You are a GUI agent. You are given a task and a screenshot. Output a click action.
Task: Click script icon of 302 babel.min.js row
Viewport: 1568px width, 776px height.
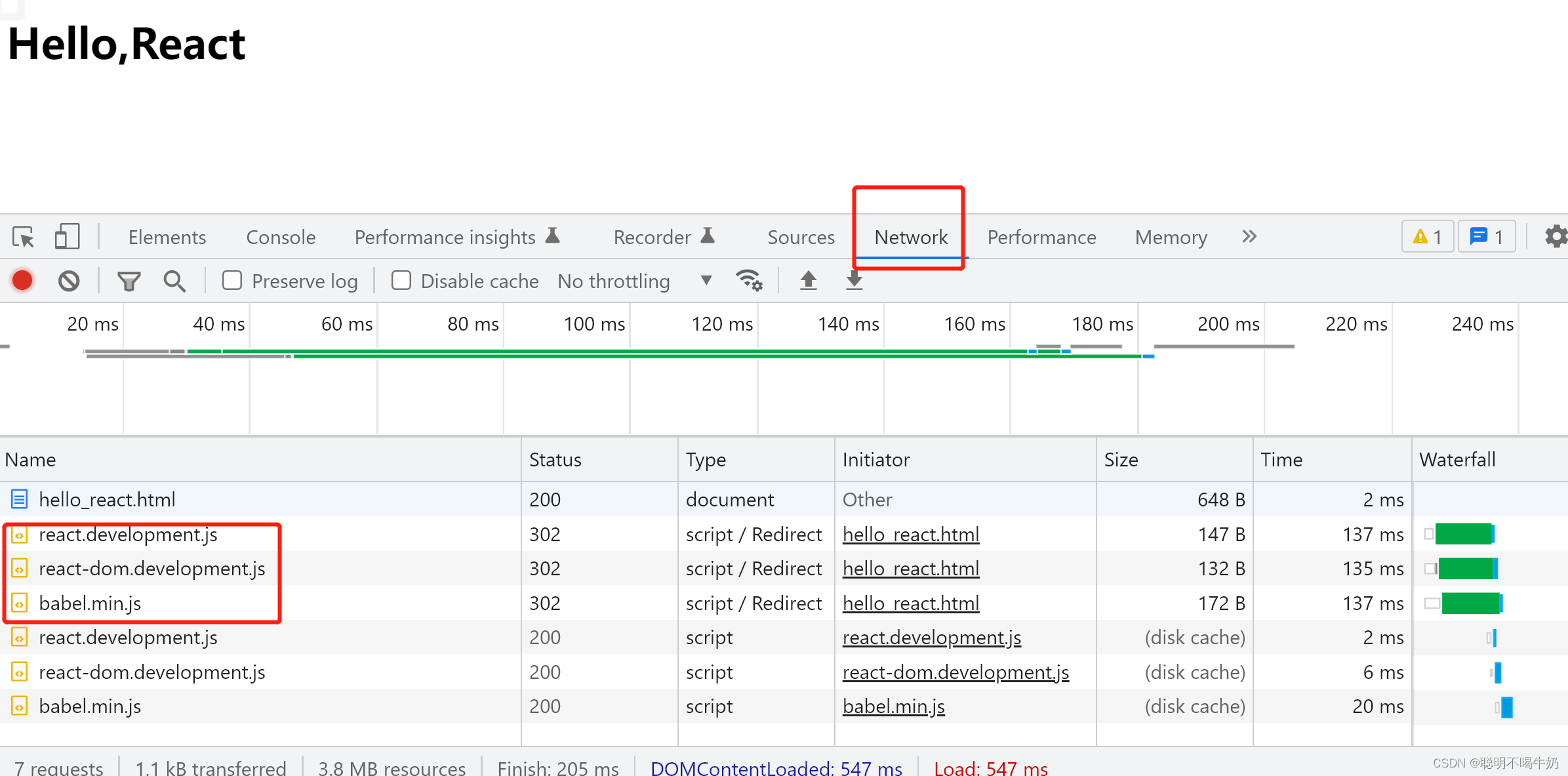coord(20,603)
